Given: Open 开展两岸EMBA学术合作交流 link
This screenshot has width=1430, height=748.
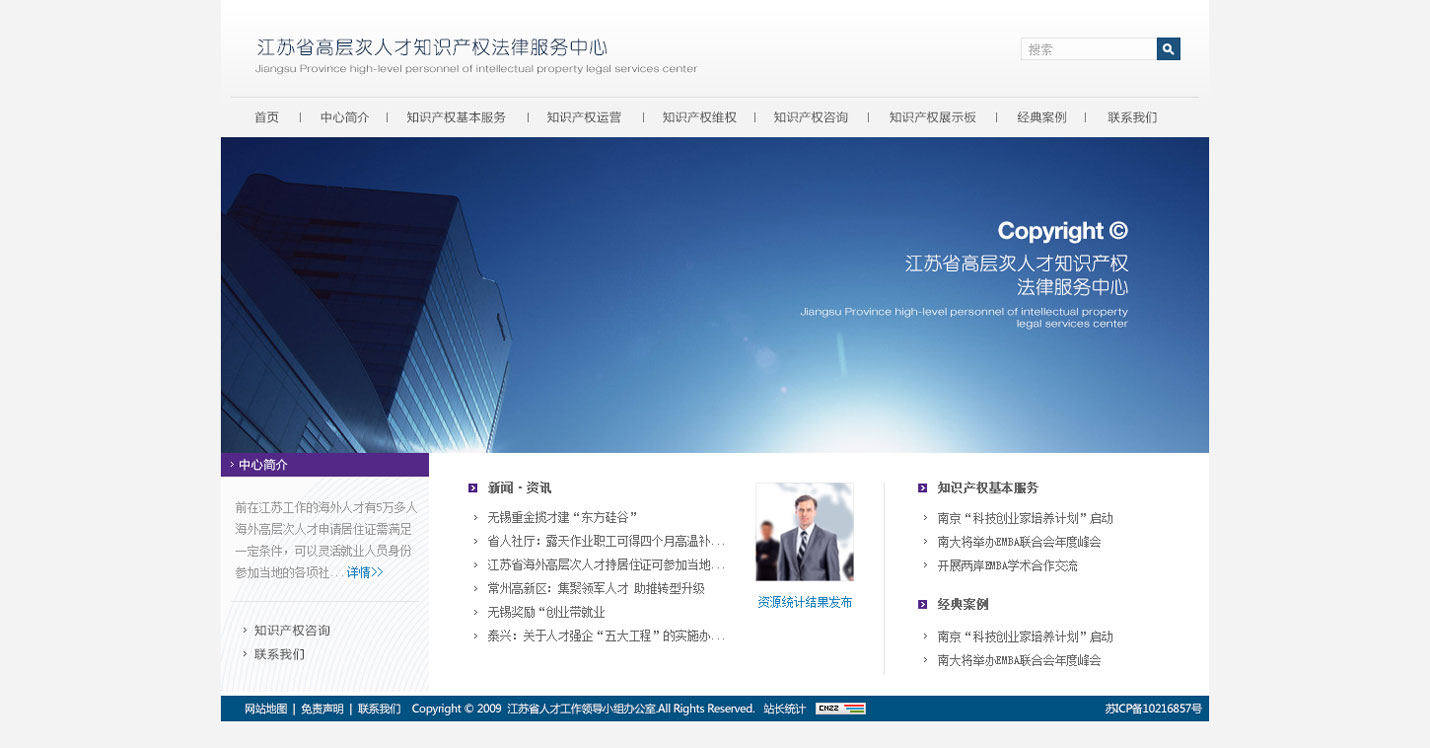Looking at the screenshot, I should coord(1007,565).
